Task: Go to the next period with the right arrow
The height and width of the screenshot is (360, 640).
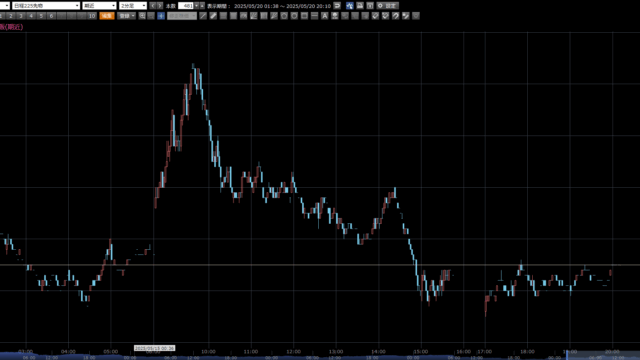Action: (160, 6)
